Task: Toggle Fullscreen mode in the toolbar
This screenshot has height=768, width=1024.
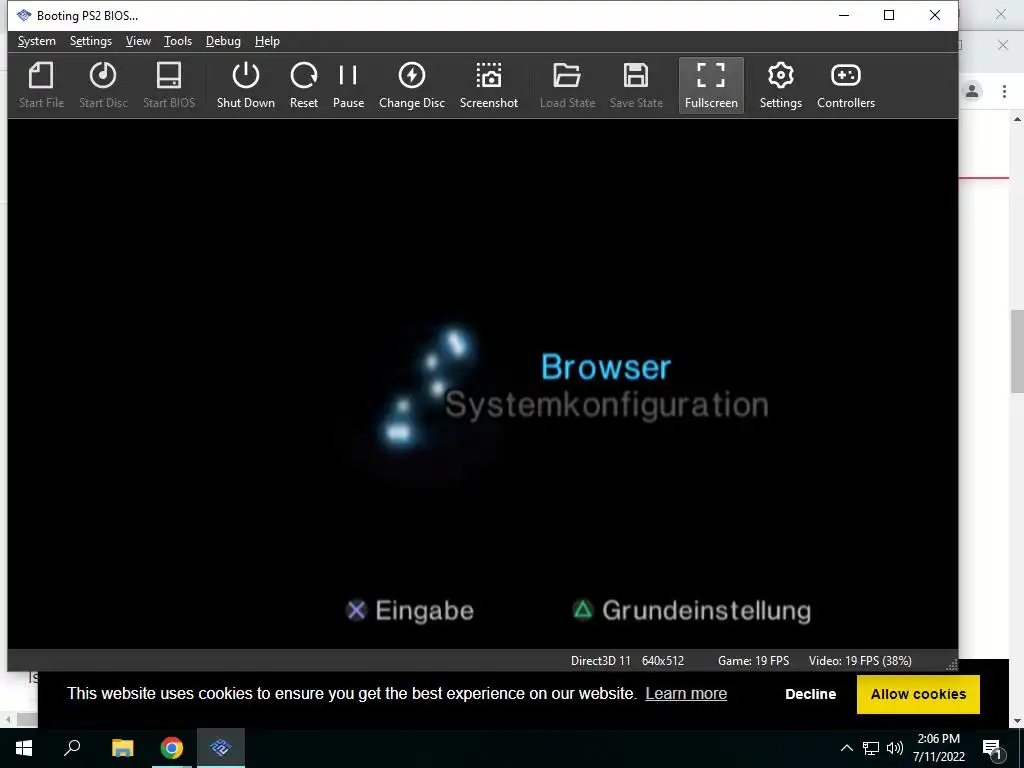Action: (x=711, y=85)
